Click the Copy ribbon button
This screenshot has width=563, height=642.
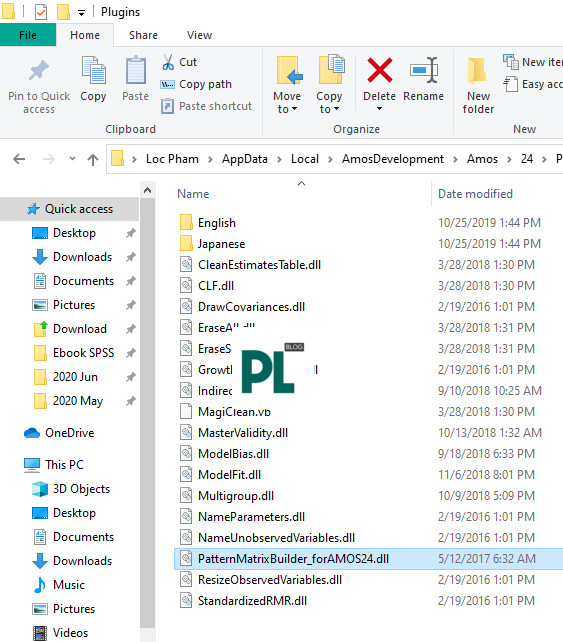(x=93, y=78)
